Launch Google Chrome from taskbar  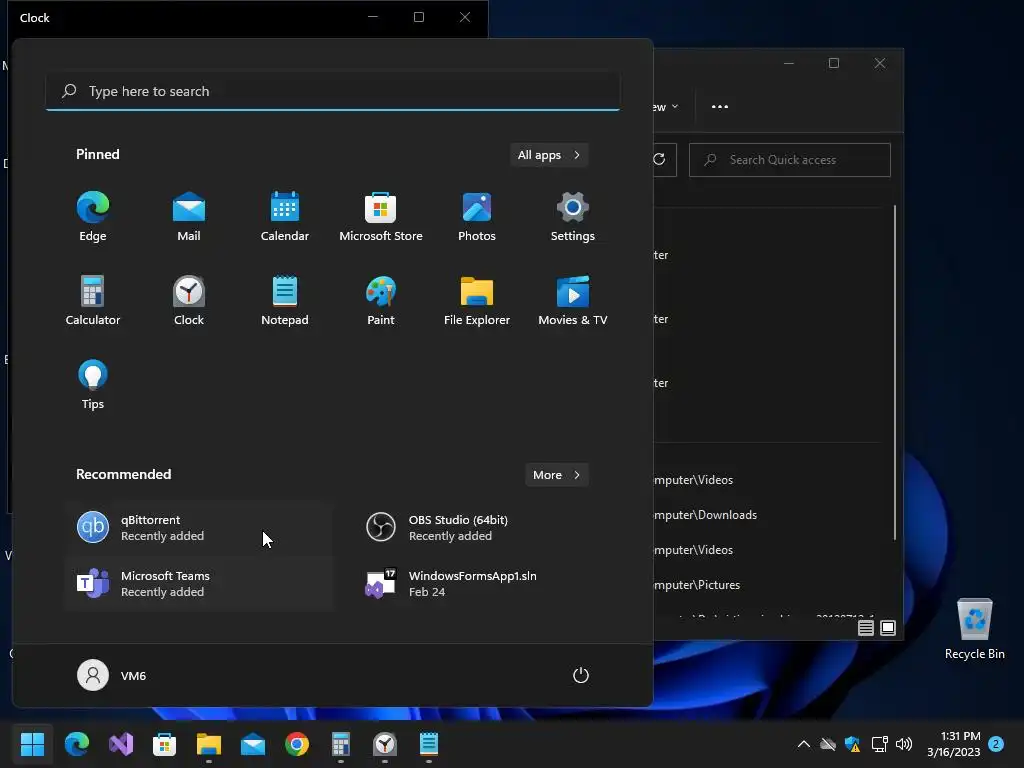click(x=296, y=744)
